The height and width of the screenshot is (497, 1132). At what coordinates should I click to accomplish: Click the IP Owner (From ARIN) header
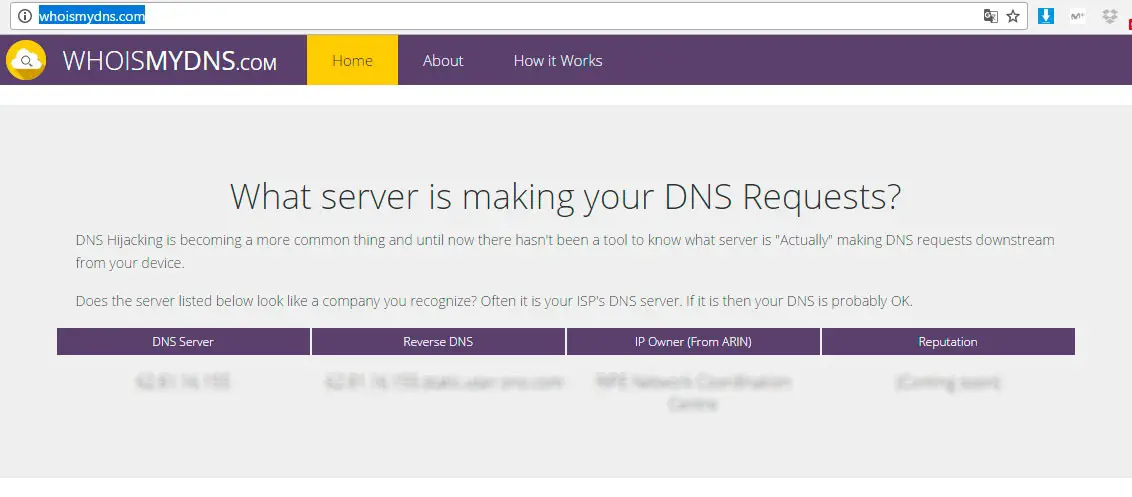pos(693,342)
